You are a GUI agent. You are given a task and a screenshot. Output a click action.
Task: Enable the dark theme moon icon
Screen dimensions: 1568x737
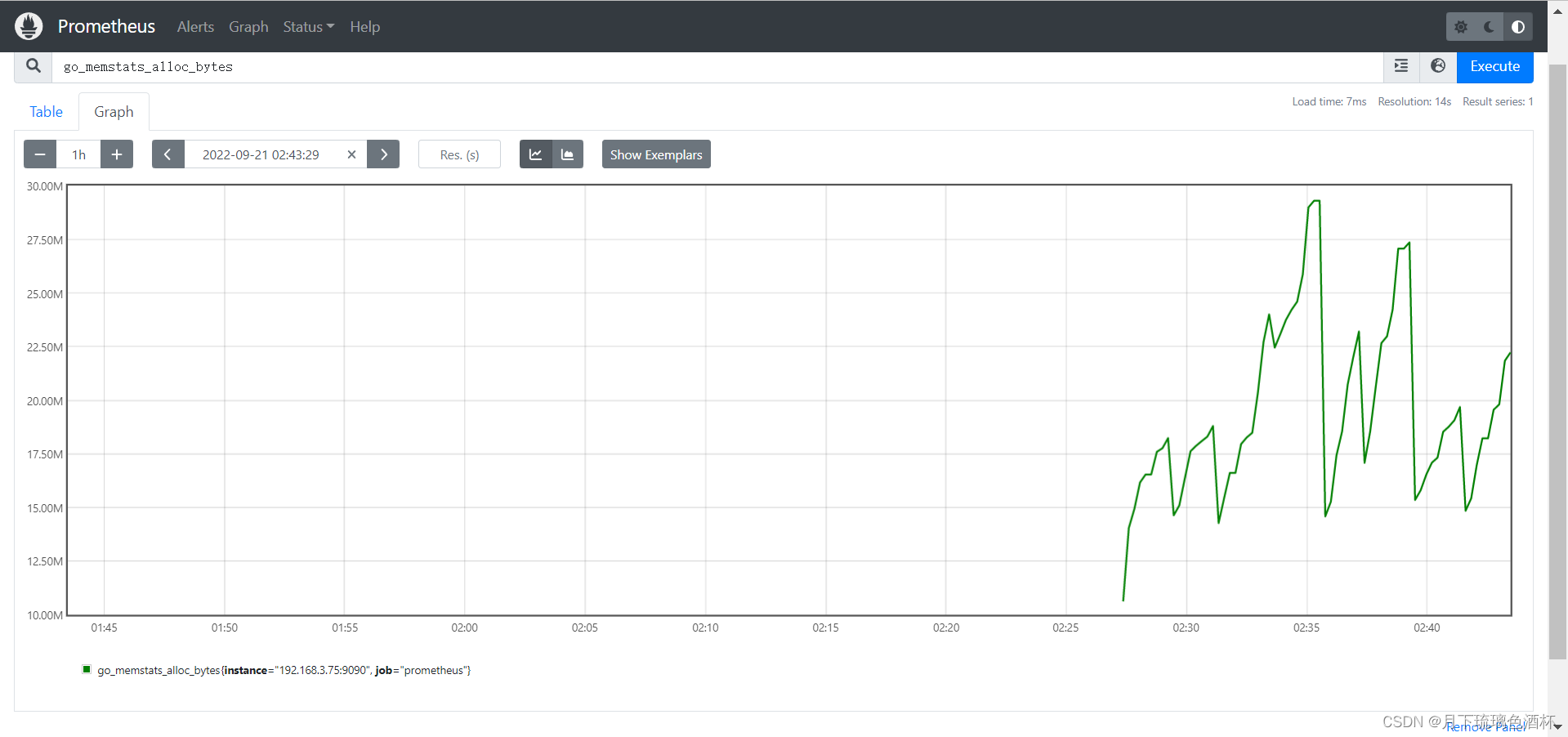tap(1490, 27)
